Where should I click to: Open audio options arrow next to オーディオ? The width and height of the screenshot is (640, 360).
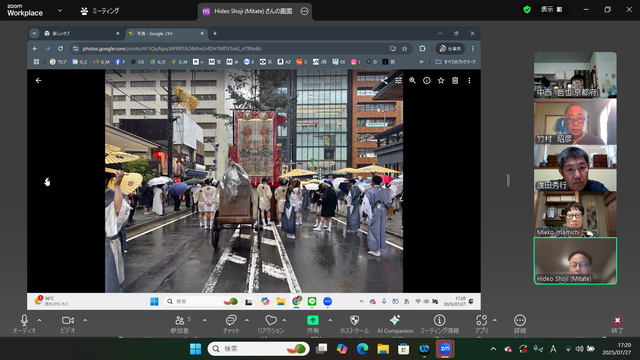click(40, 320)
